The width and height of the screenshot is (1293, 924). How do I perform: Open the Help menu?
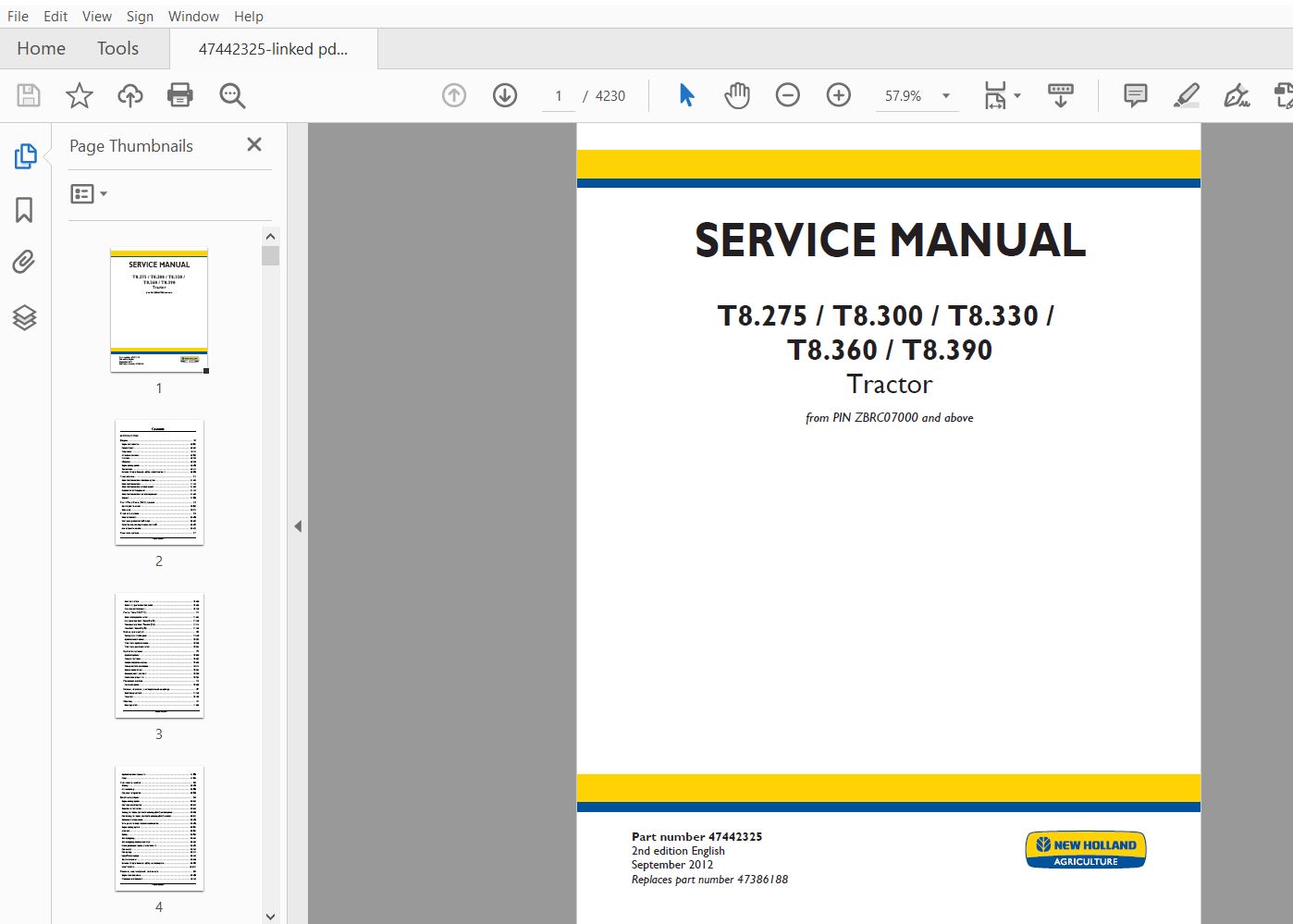(249, 16)
